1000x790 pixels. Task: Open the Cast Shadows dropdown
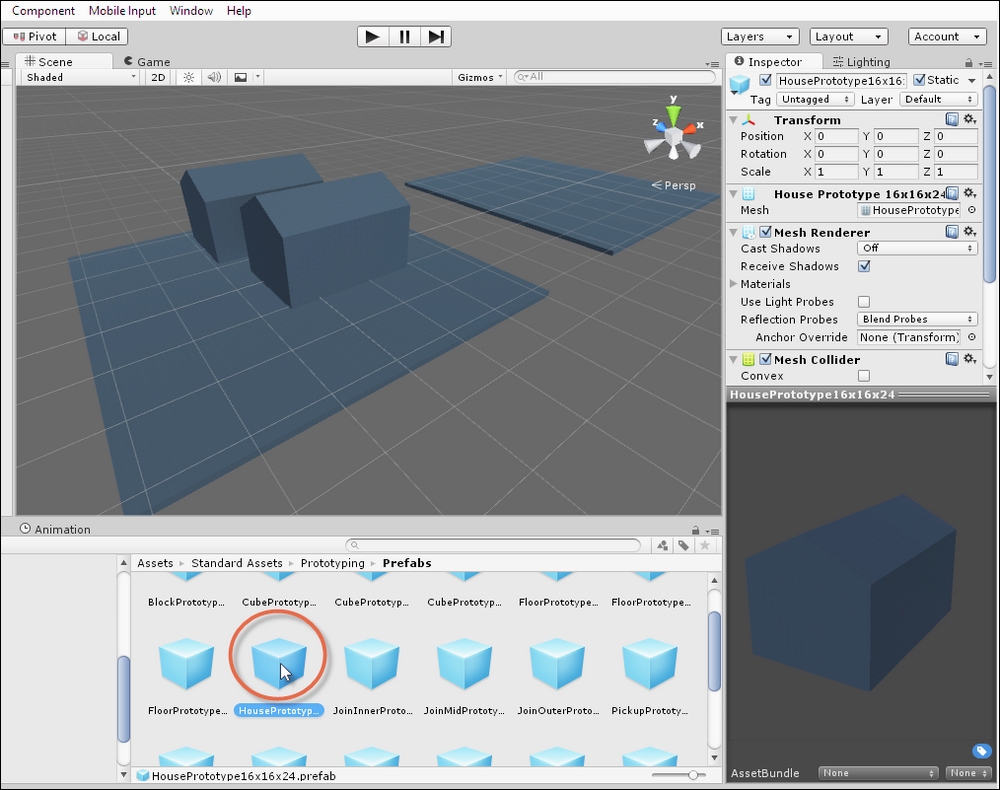click(917, 248)
